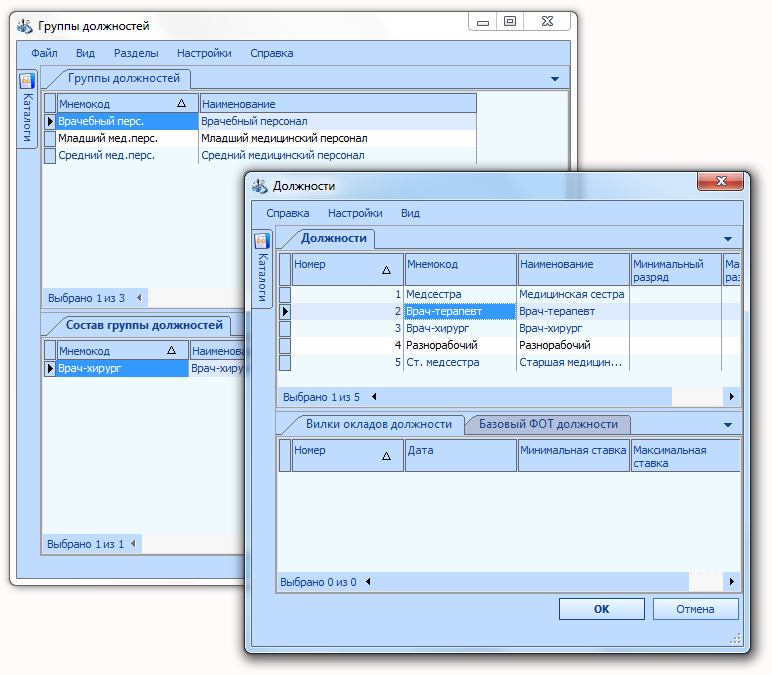
Task: Open Справка menu in Должности window
Action: (x=288, y=213)
